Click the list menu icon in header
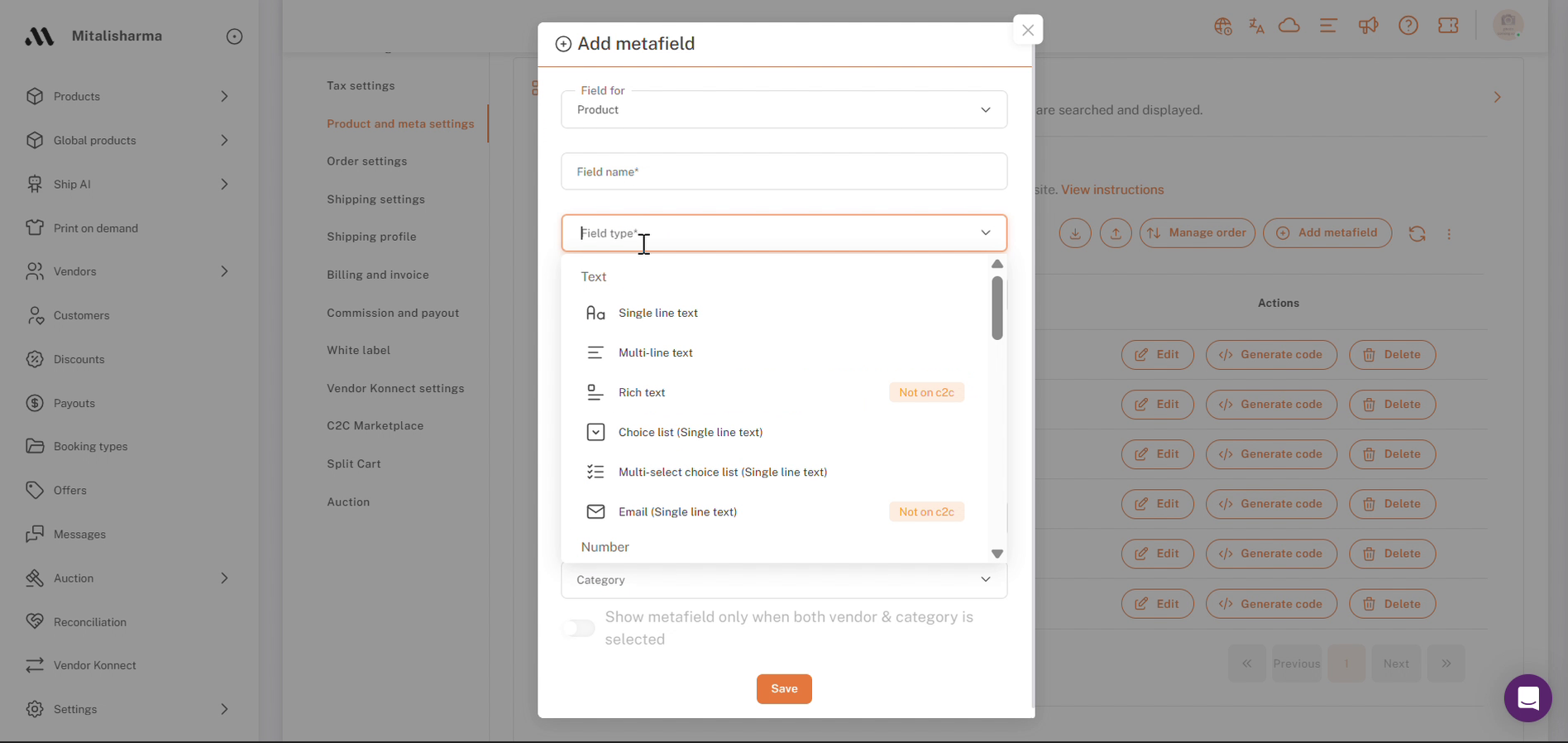The height and width of the screenshot is (743, 1568). (1328, 26)
